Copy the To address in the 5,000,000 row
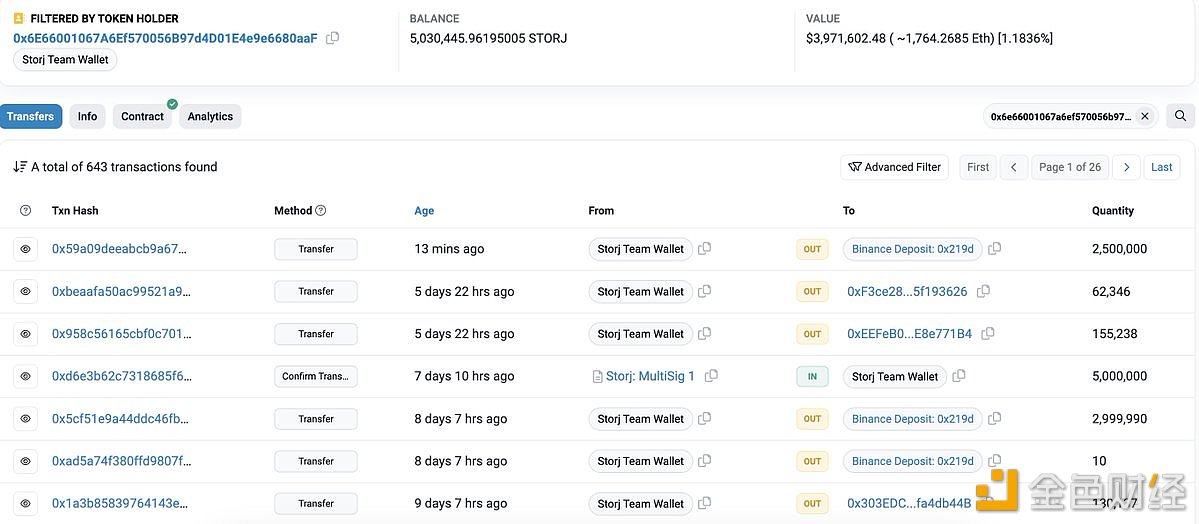Image resolution: width=1199 pixels, height=524 pixels. click(x=959, y=376)
